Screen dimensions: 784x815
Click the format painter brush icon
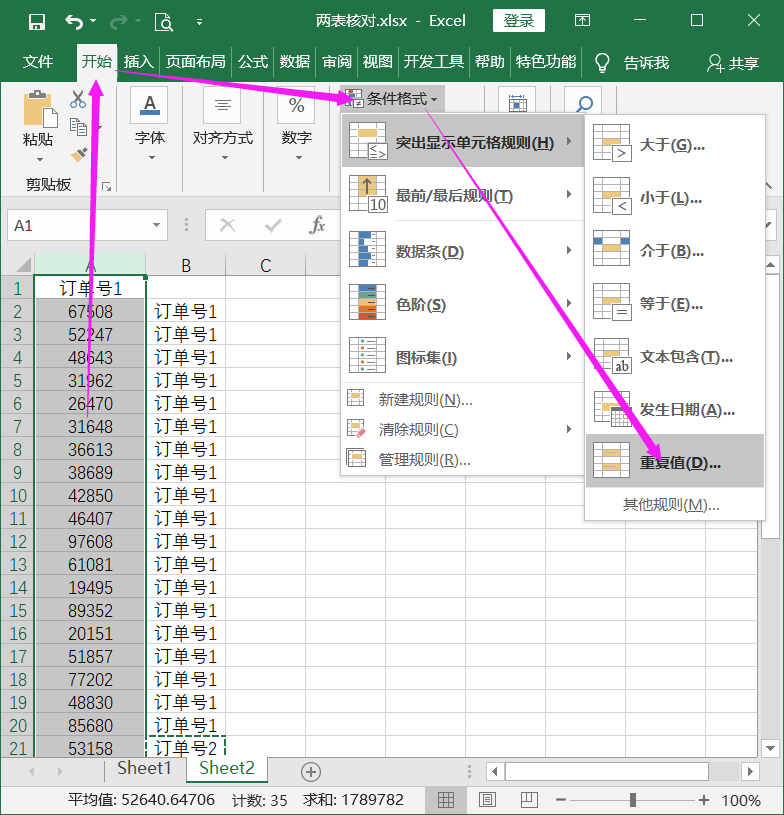79,155
